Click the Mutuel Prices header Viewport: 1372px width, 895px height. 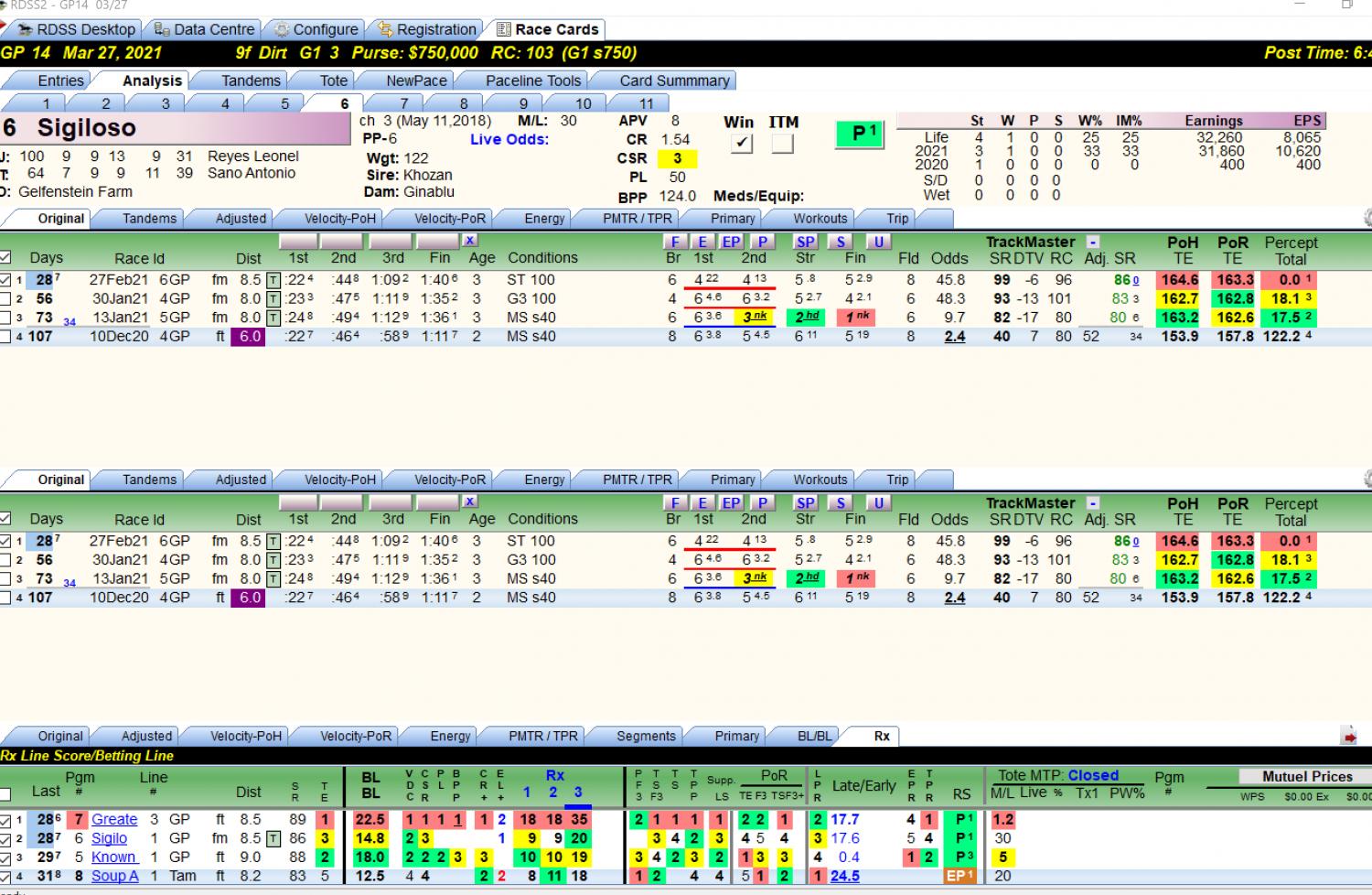click(1307, 776)
